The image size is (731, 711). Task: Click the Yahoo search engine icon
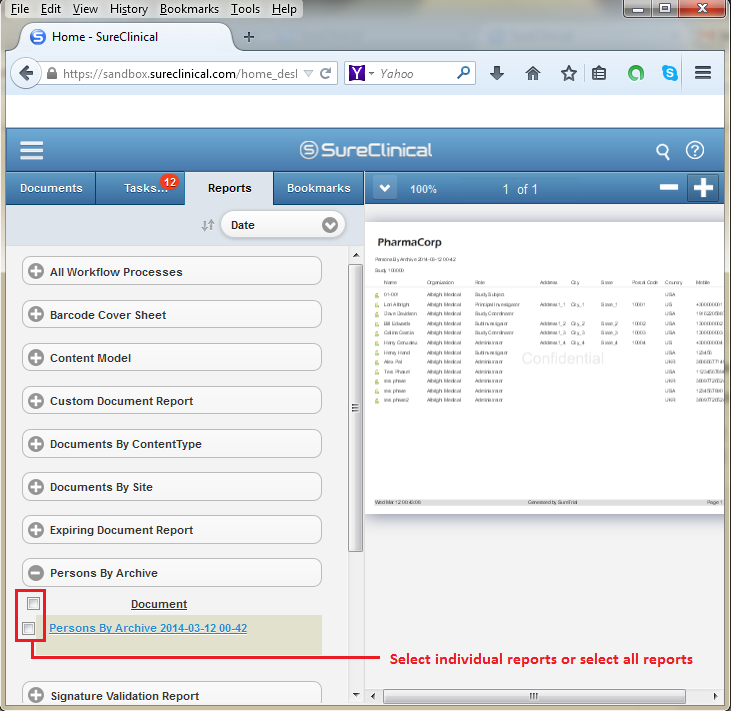click(x=357, y=73)
